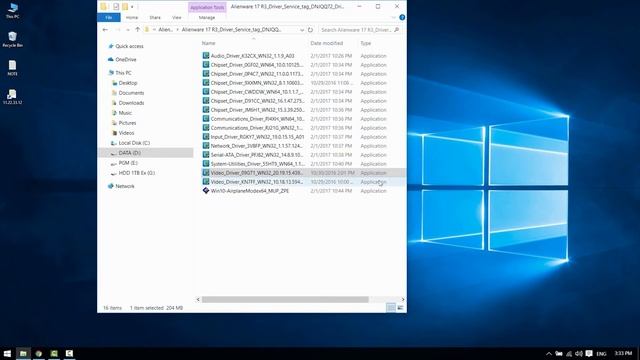Open This PC desktop icon
This screenshot has width=640, height=360.
click(13, 11)
